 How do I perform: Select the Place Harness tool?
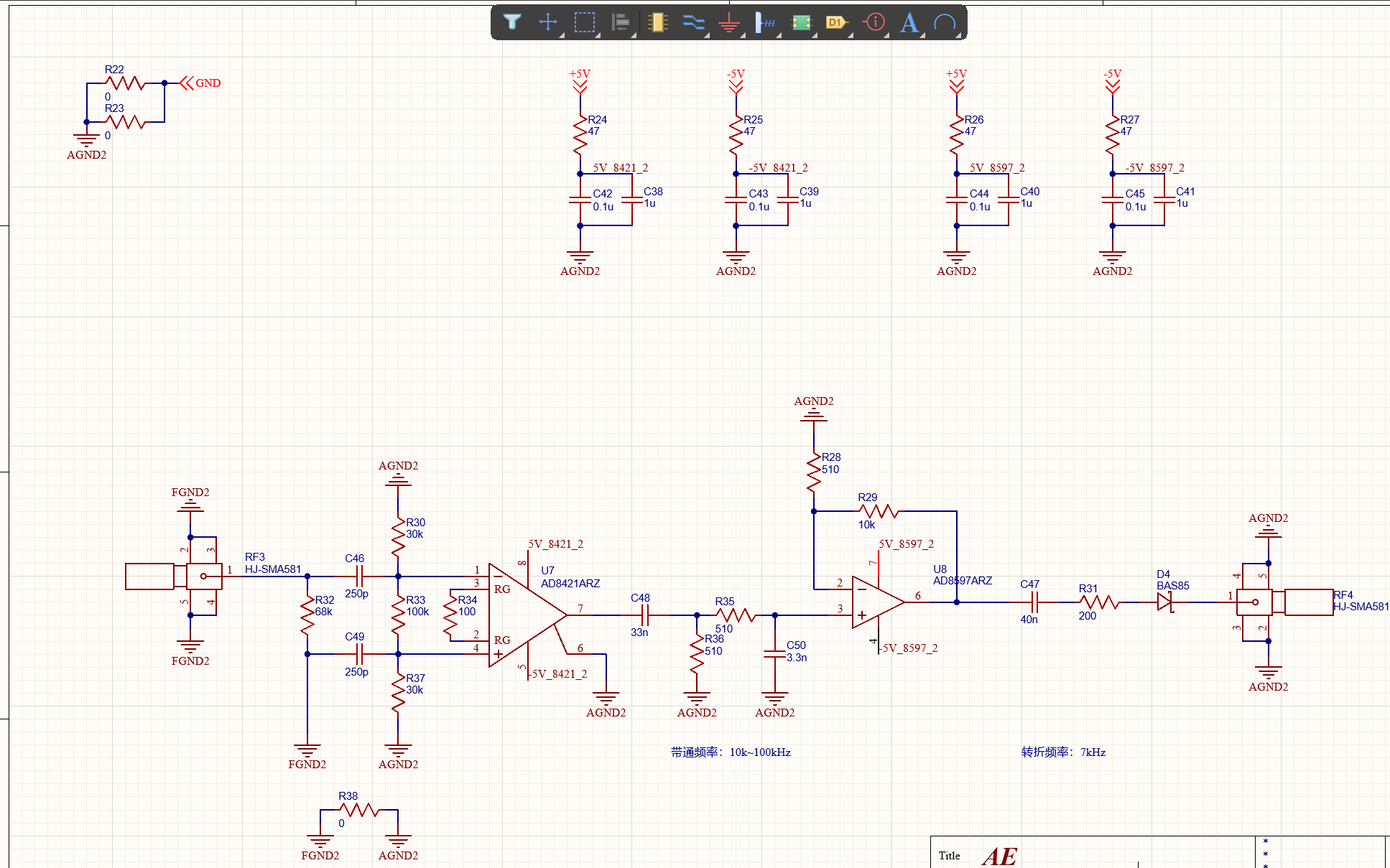click(x=765, y=22)
